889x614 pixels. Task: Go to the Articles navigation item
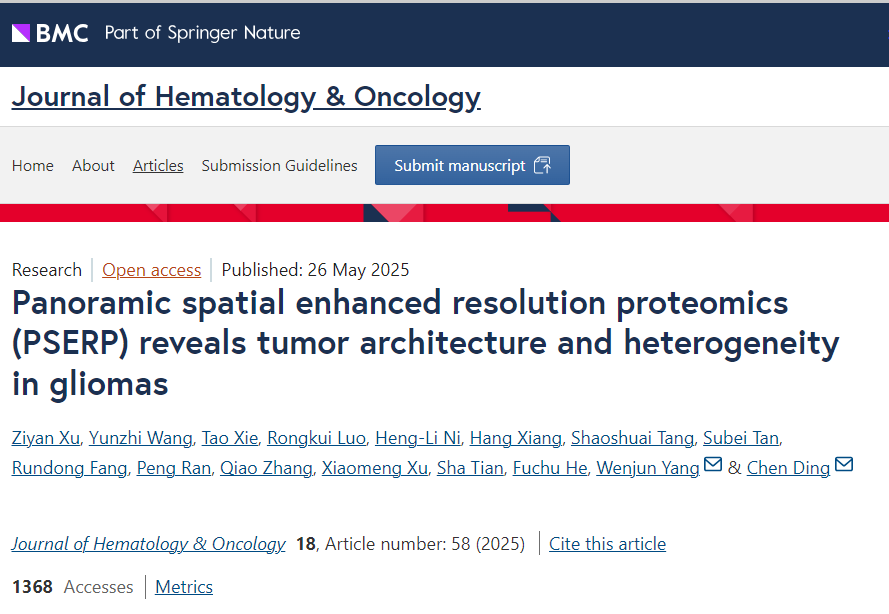158,166
